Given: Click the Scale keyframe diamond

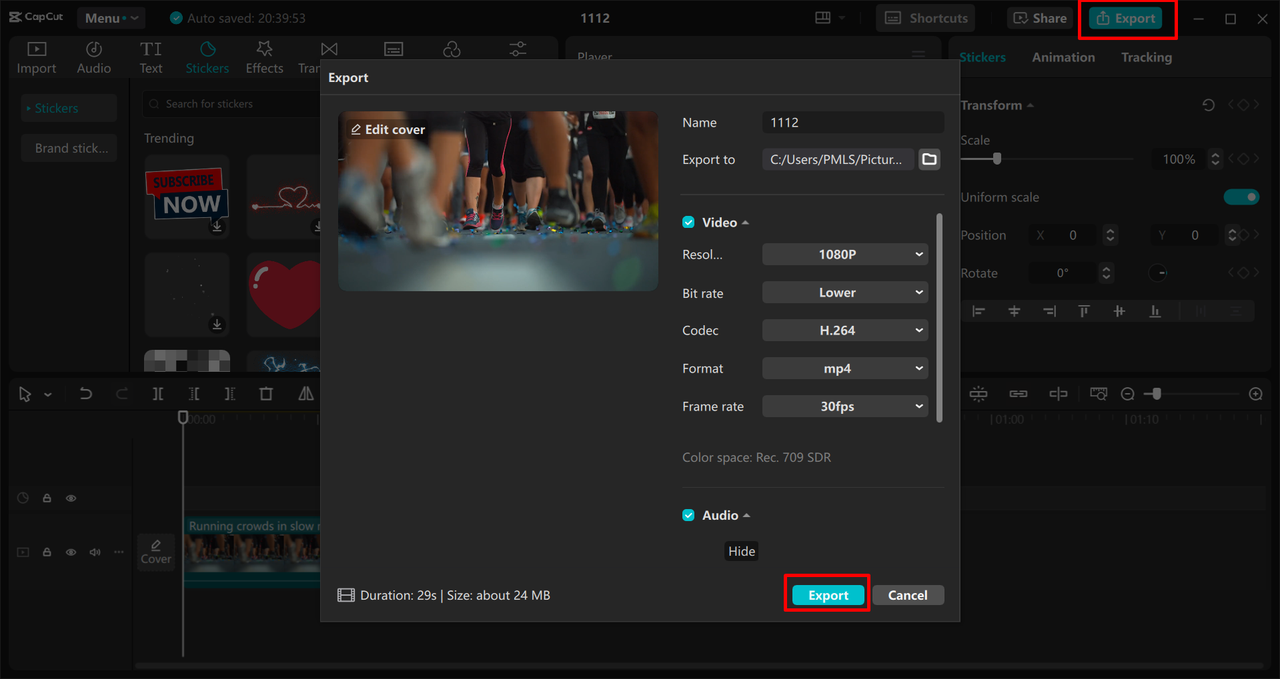Looking at the screenshot, I should tap(1243, 159).
